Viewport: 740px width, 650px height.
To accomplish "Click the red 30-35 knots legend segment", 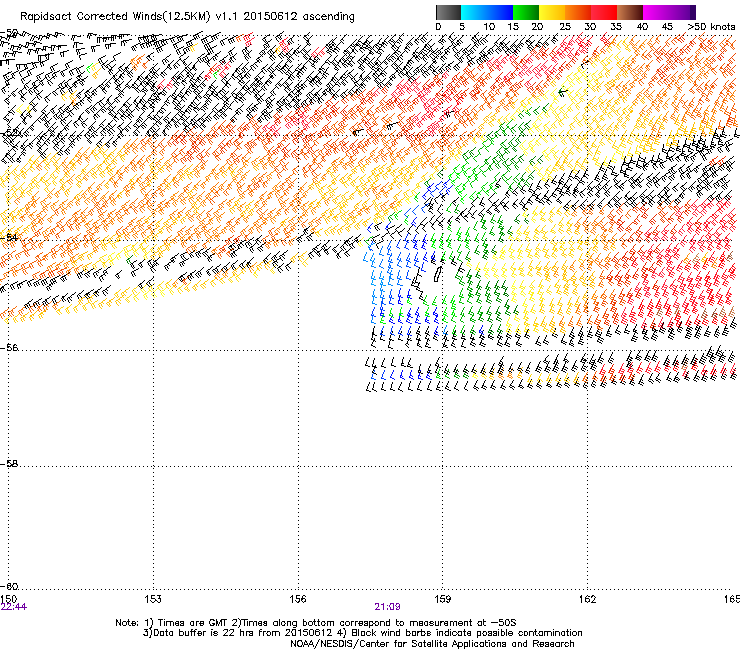I will pos(604,12).
